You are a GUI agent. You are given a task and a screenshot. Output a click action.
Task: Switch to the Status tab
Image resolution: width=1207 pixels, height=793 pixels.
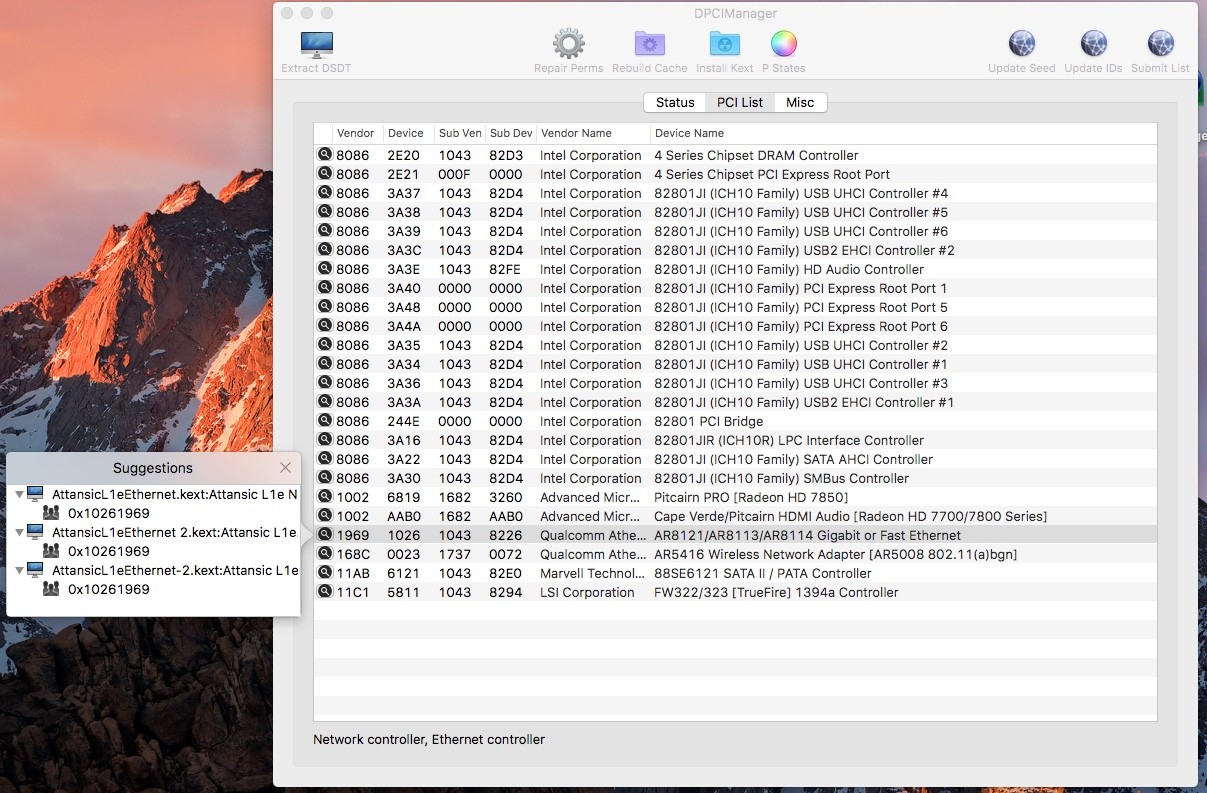pyautogui.click(x=675, y=102)
